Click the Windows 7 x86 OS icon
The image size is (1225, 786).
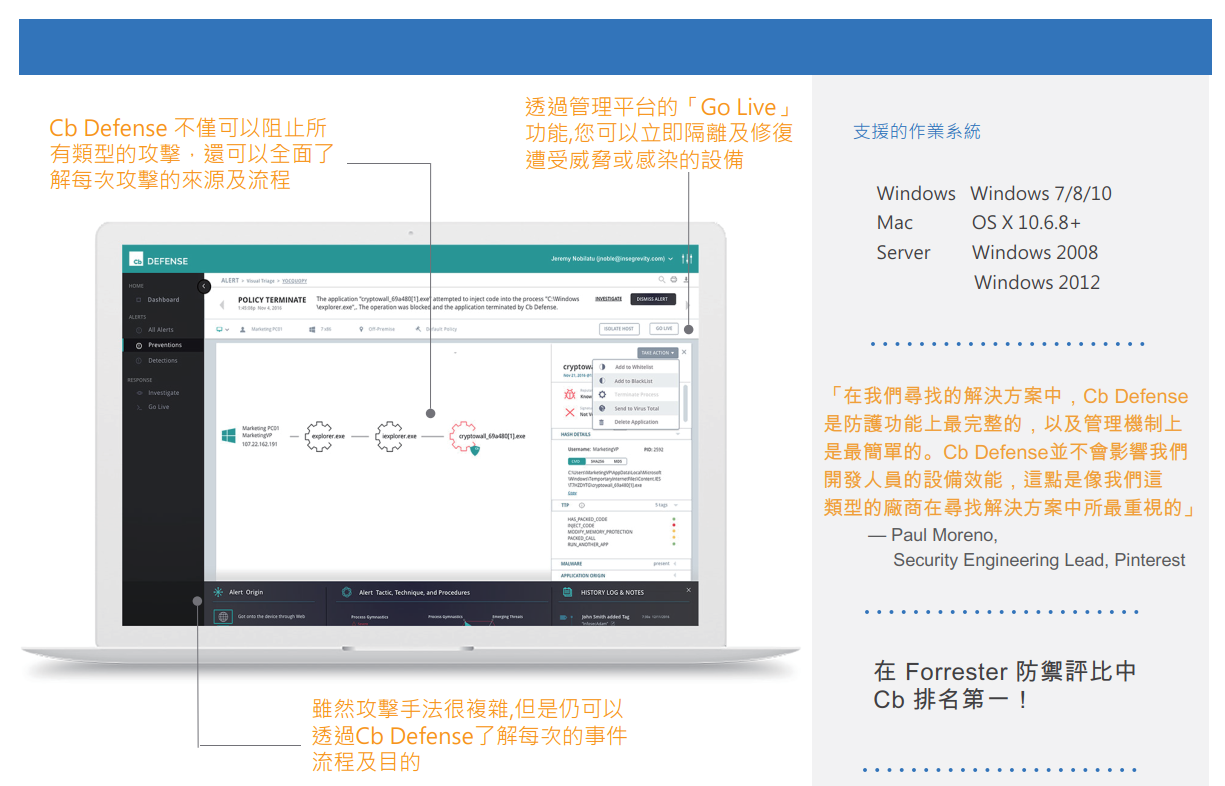coord(312,329)
